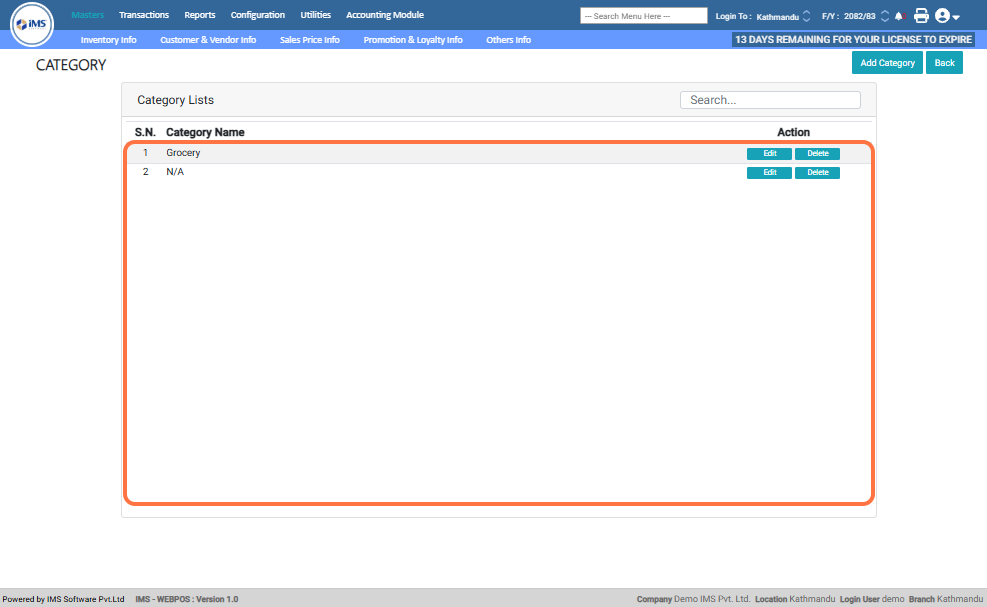Expand the fiscal year 2082/83 selector
This screenshot has height=607, width=987.
click(x=884, y=16)
